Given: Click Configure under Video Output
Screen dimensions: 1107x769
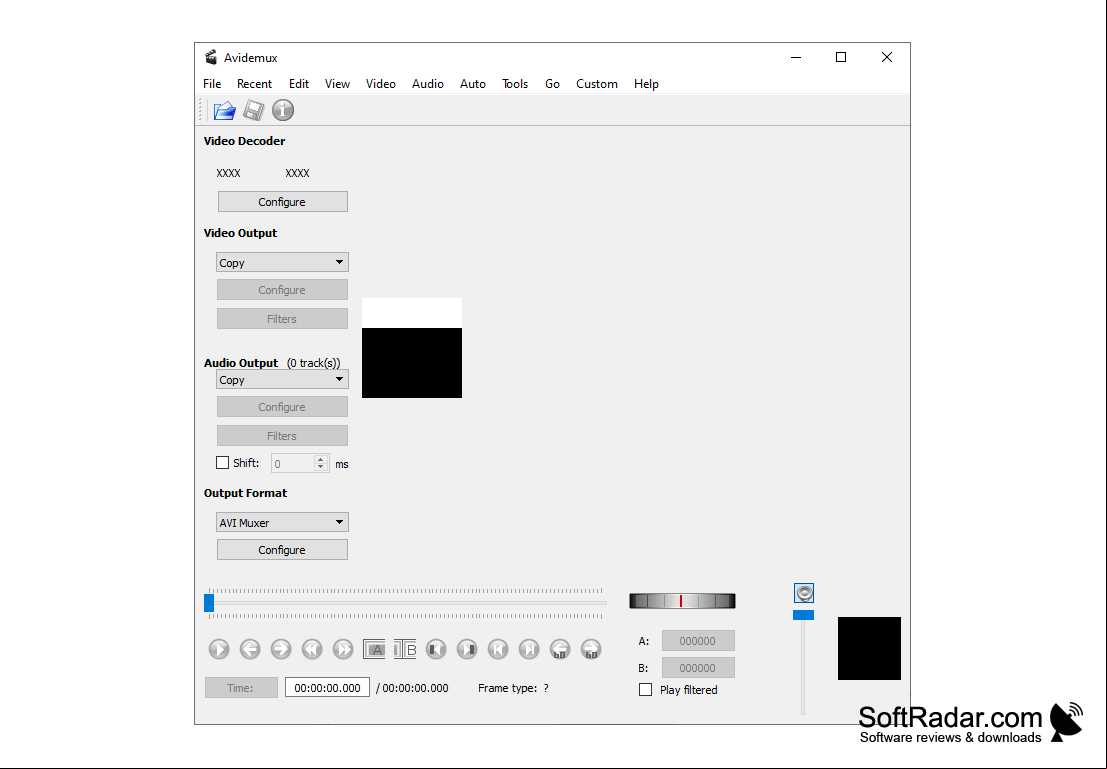Looking at the screenshot, I should (x=282, y=290).
